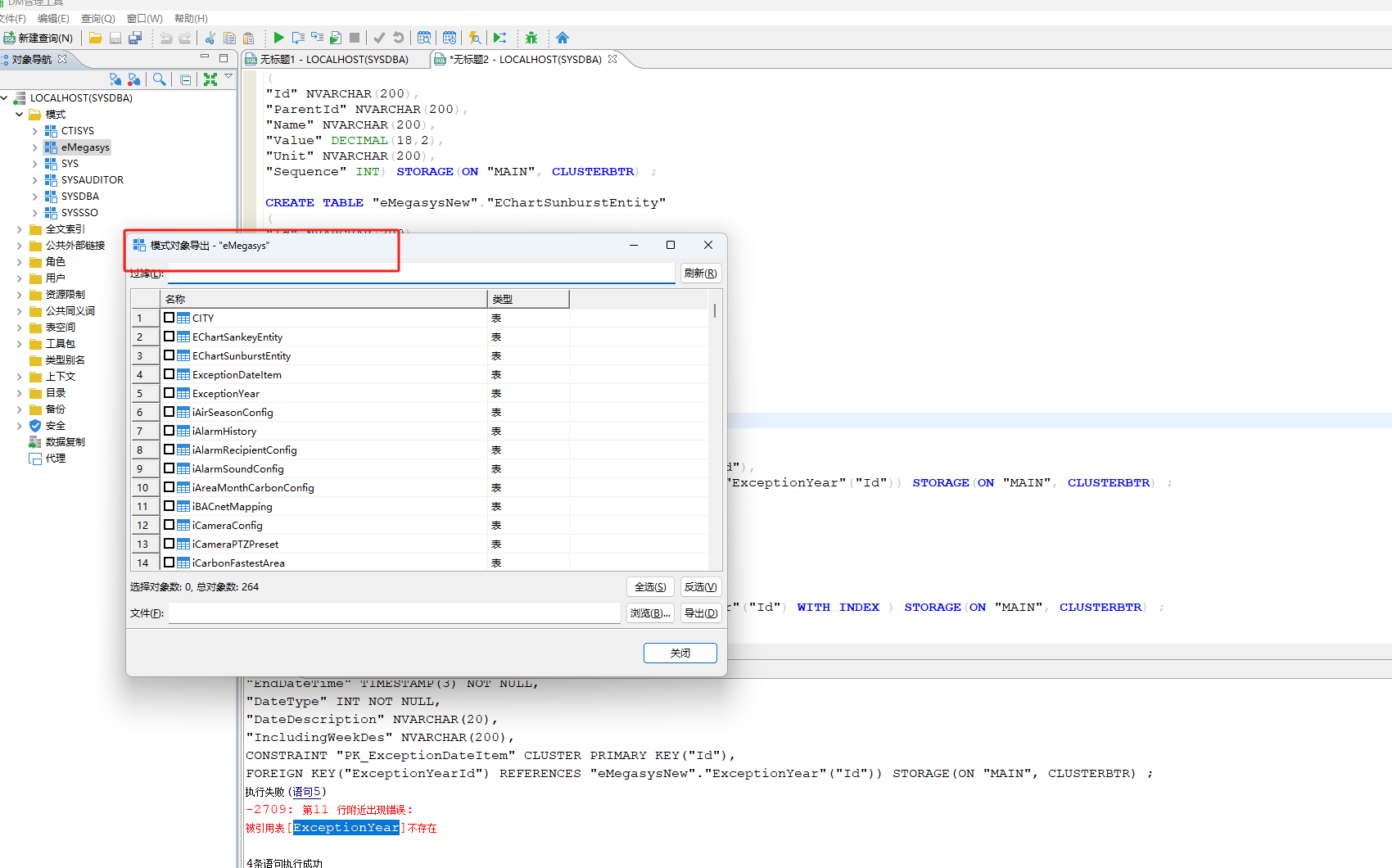This screenshot has height=868, width=1392.
Task: Run the SQL with green play icon
Action: (x=278, y=38)
